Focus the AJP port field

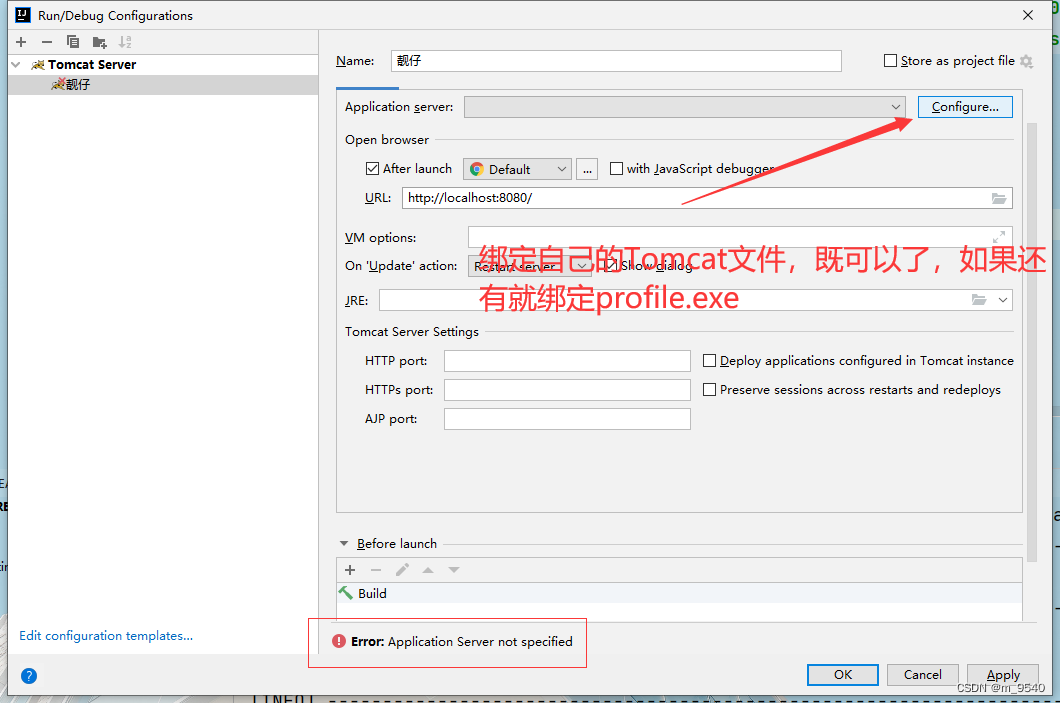point(567,418)
